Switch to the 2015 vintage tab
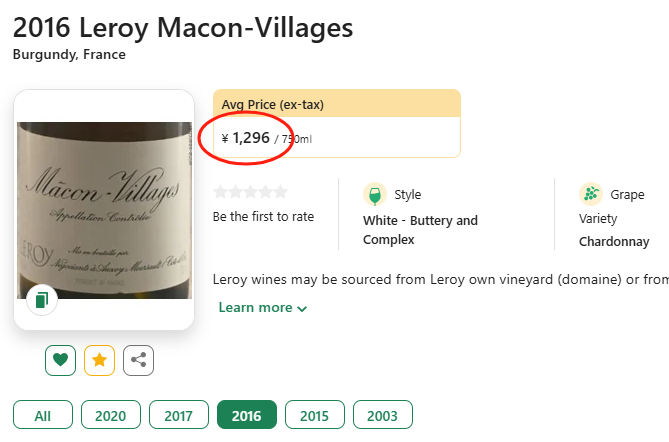The height and width of the screenshot is (442, 669). 314,415
